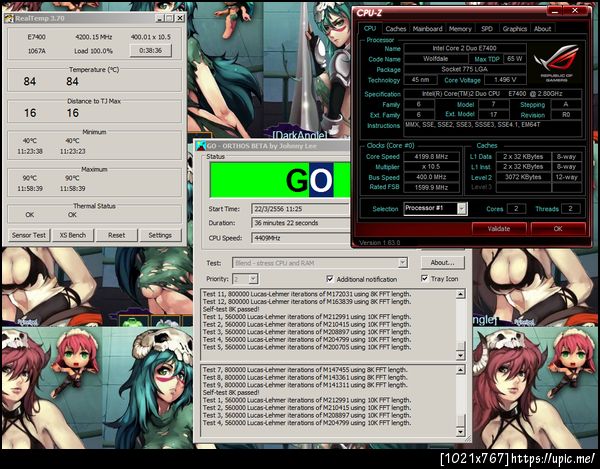600x469 pixels.
Task: Click the Start Time field in ORTHOS
Action: pos(300,209)
